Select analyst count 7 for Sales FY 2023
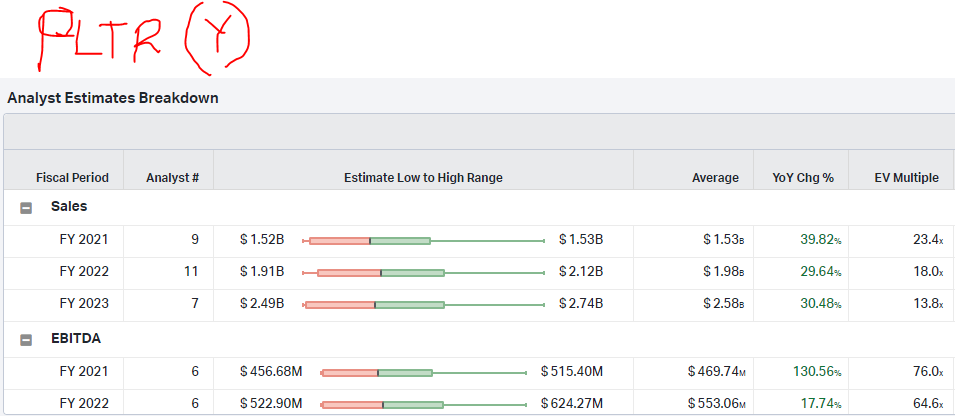The image size is (955, 416). tap(195, 303)
